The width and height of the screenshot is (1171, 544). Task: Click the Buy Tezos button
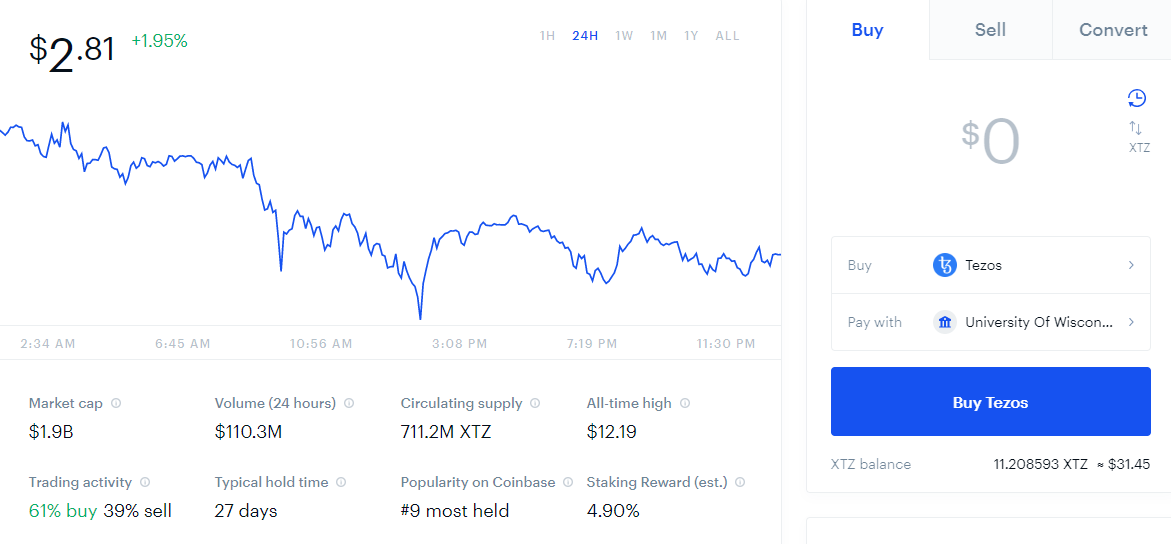(x=990, y=401)
